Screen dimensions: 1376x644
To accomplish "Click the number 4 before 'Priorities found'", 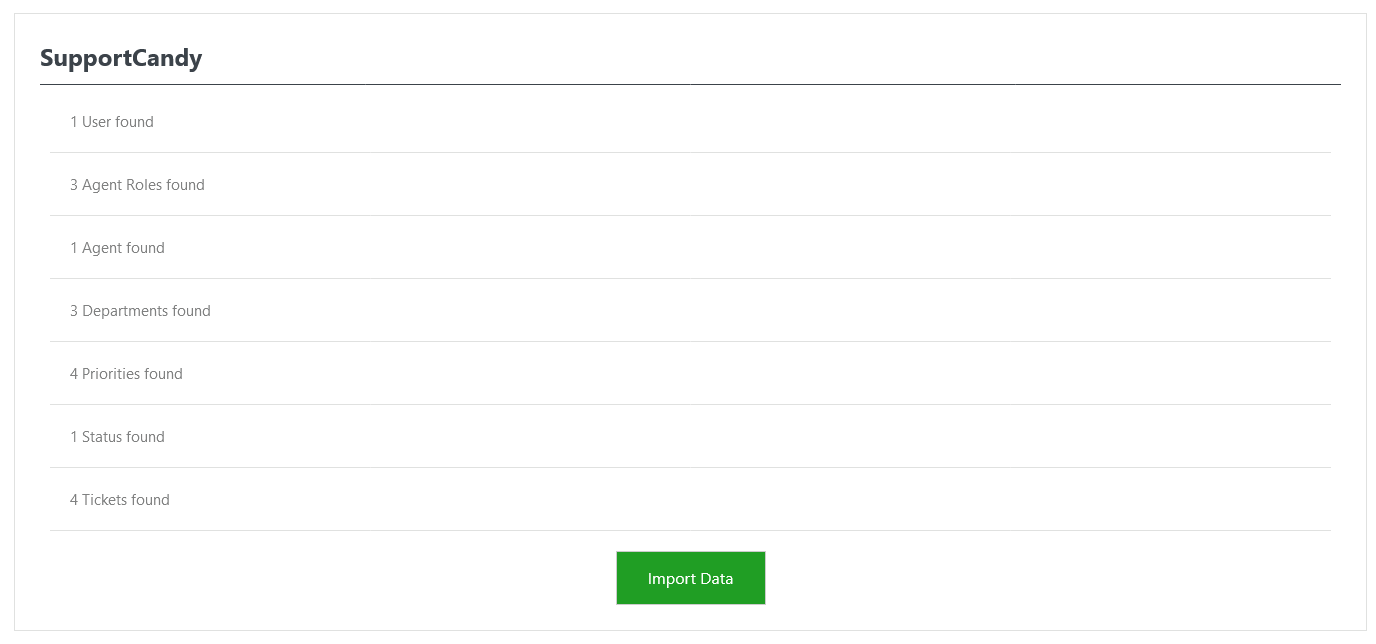I will coord(74,374).
